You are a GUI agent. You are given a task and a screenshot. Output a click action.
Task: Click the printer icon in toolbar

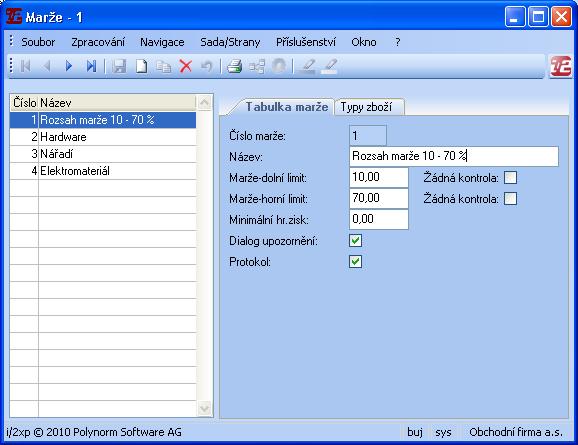(234, 66)
